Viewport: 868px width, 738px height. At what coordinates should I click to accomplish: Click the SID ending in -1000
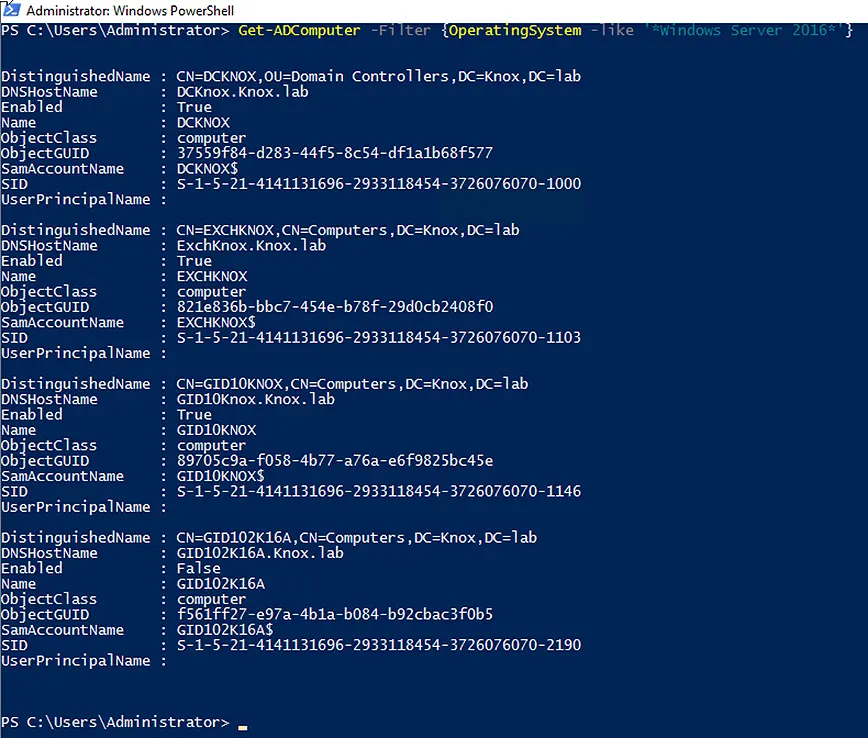[379, 184]
